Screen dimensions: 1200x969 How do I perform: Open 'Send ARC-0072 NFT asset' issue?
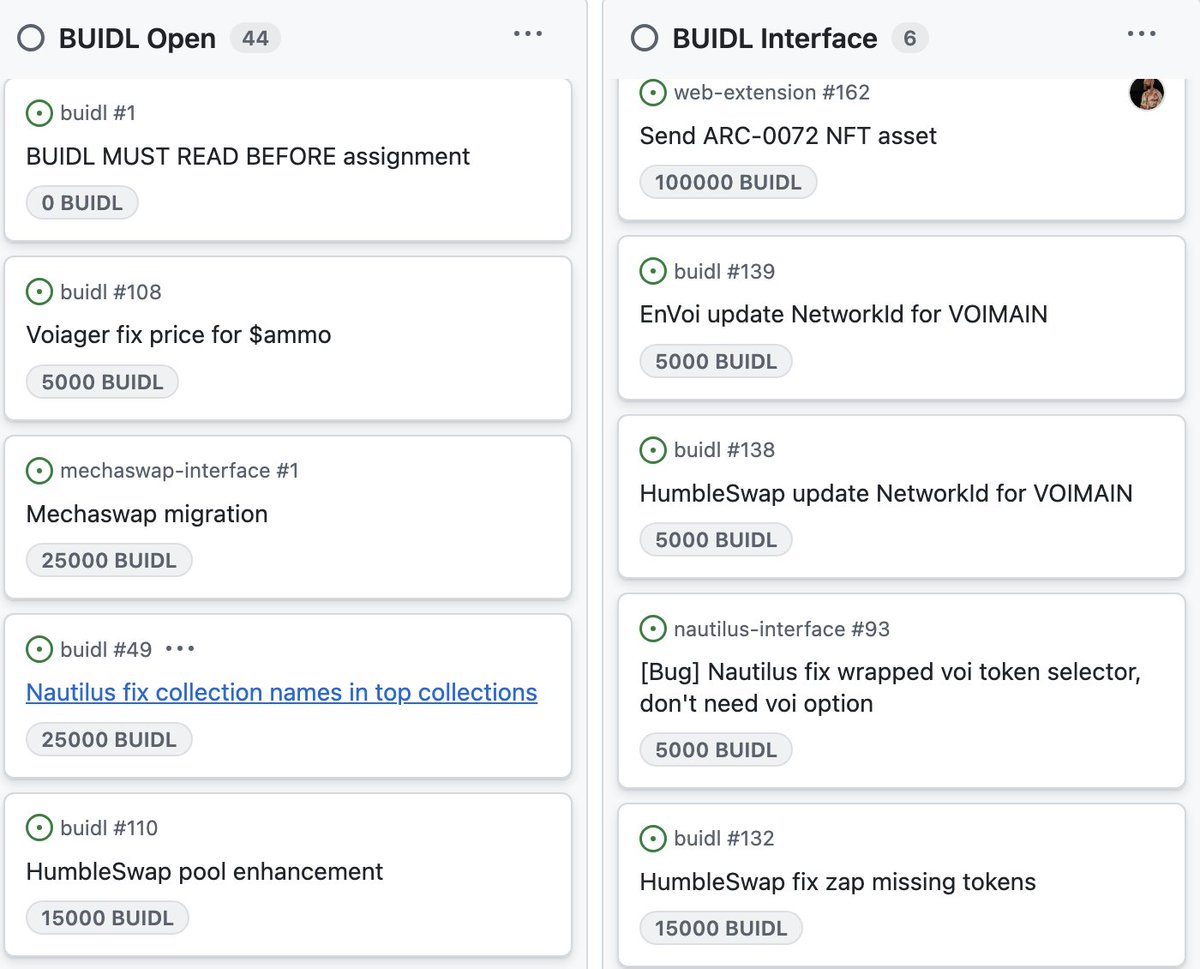(x=788, y=136)
